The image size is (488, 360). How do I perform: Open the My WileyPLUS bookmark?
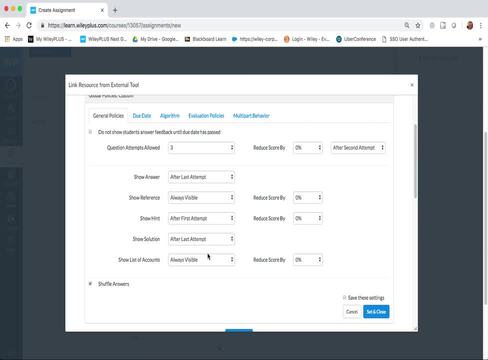(x=50, y=39)
